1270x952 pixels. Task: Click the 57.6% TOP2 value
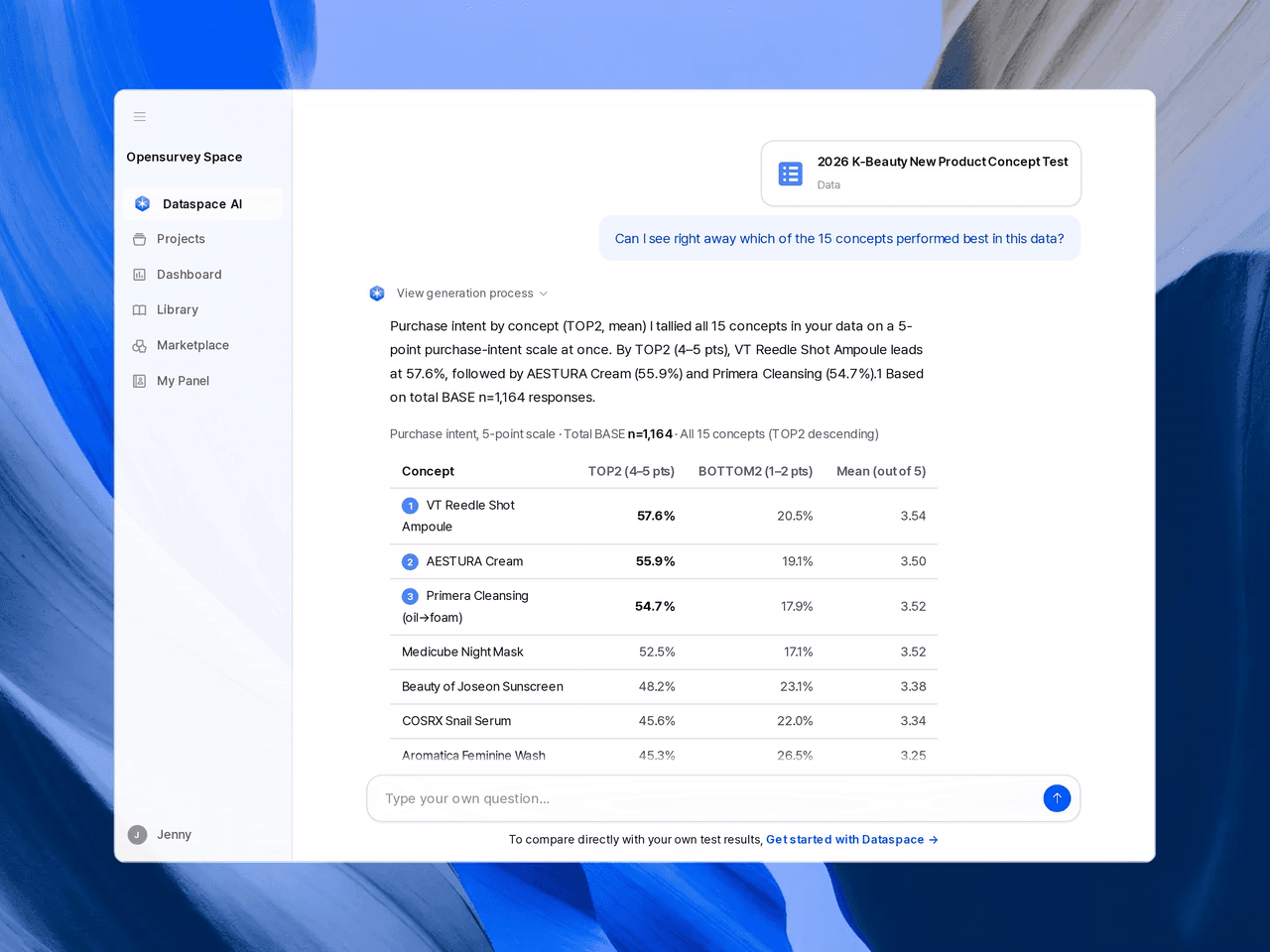point(656,516)
